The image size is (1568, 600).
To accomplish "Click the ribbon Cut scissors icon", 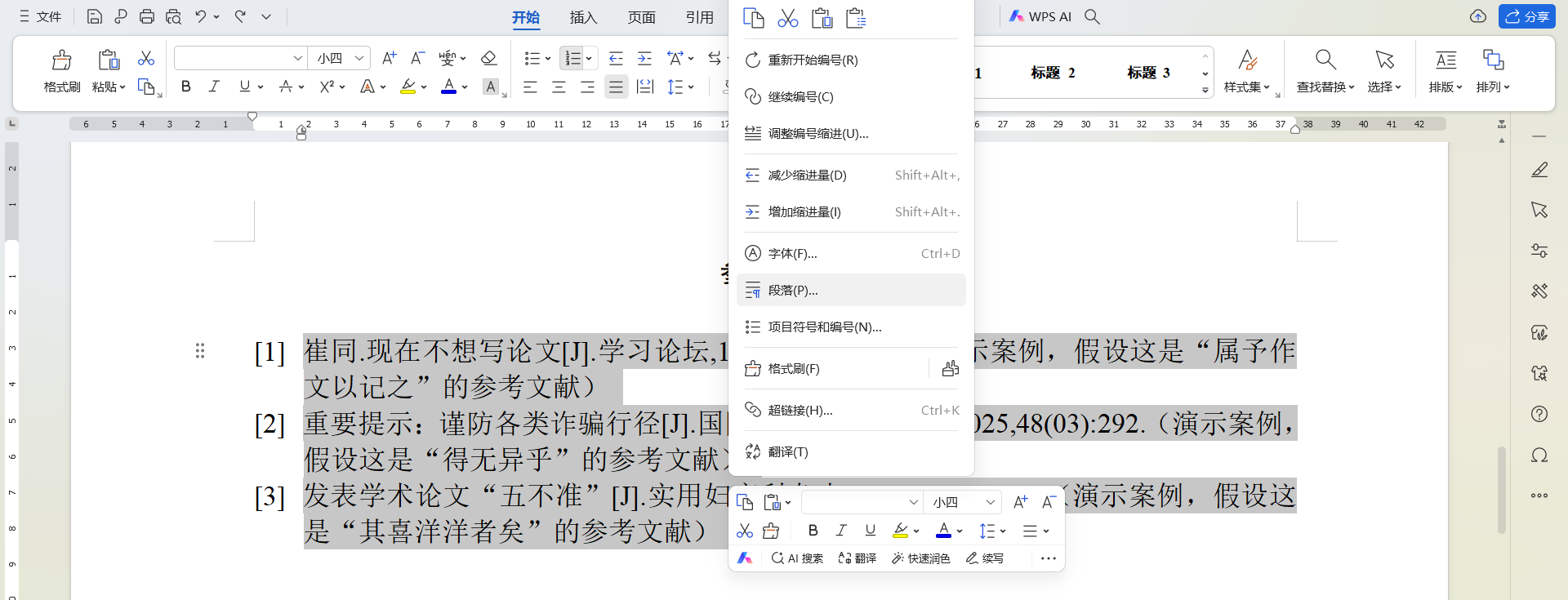I will tap(146, 58).
